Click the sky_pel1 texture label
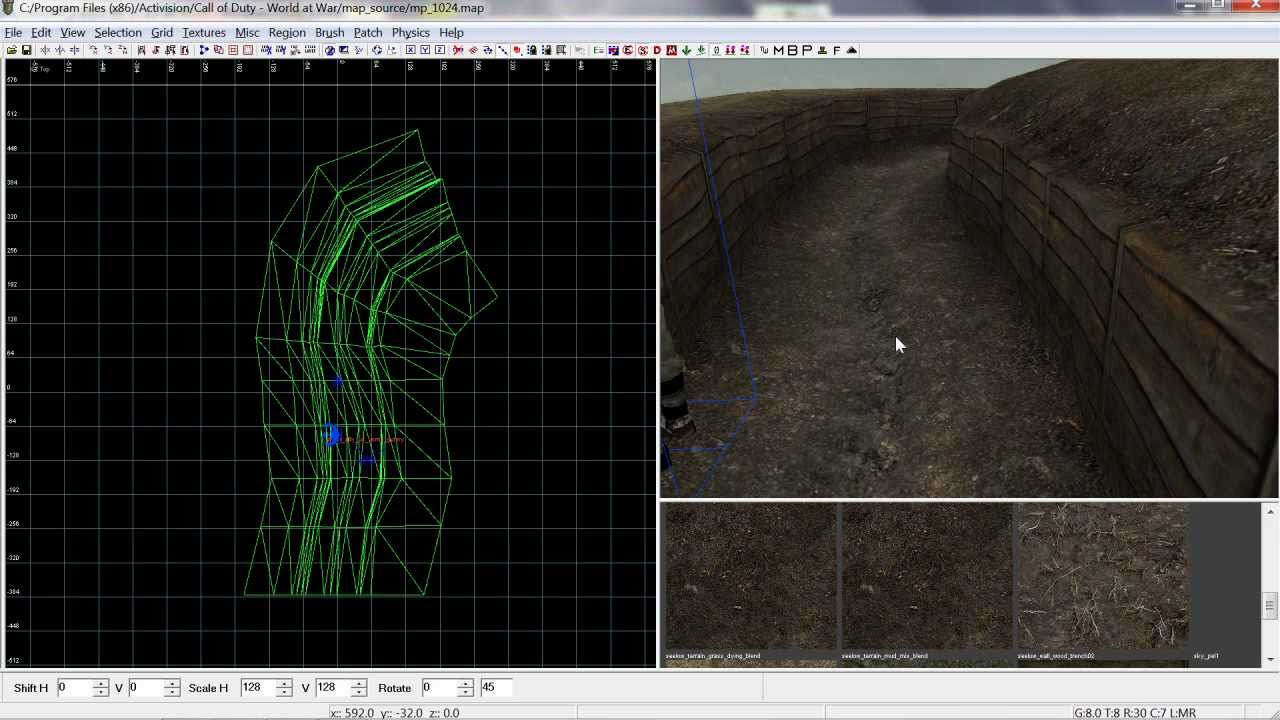1280x720 pixels. [x=1206, y=656]
